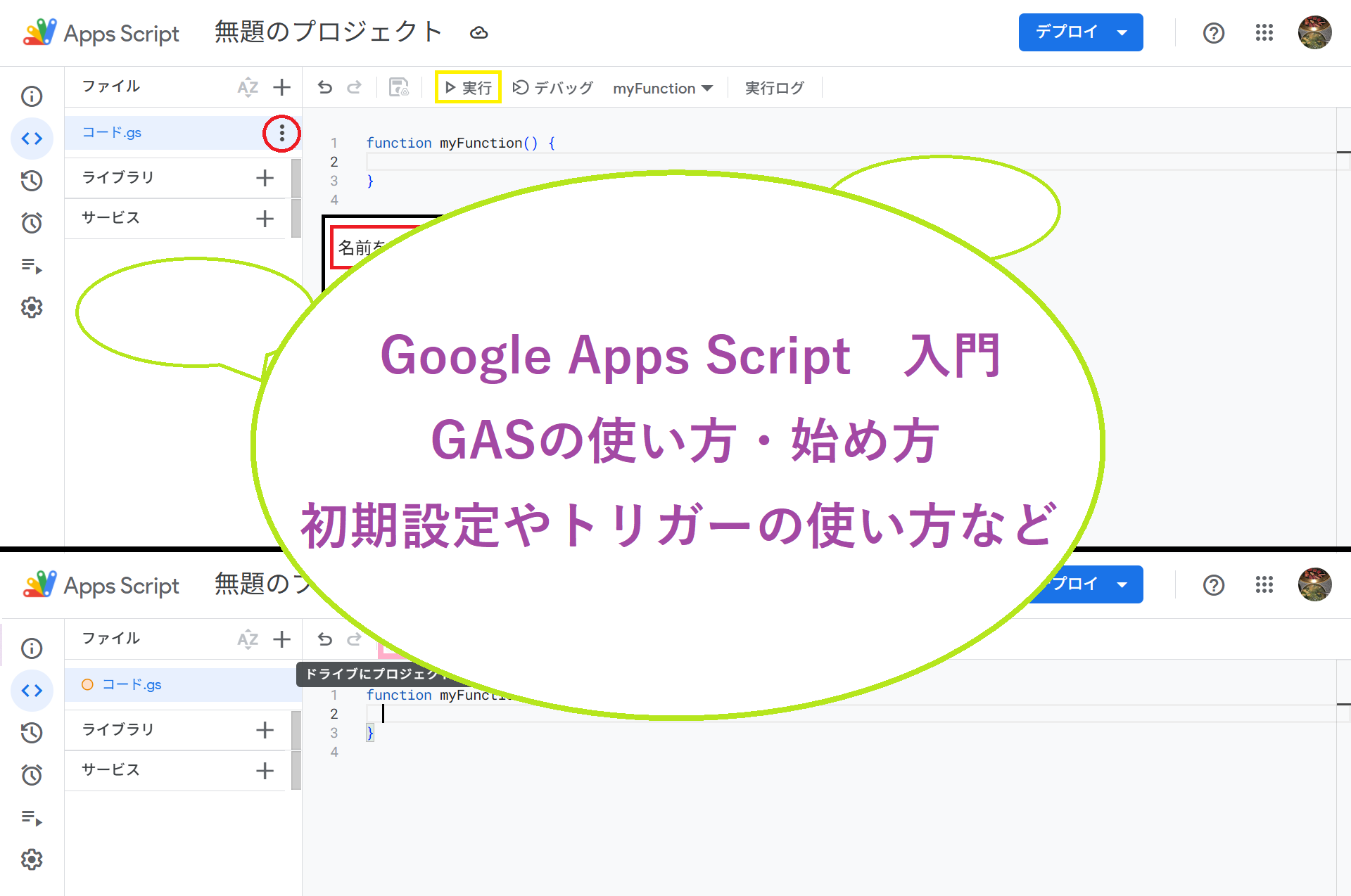
Task: Open Triggers clock icon in upper window
Action: pyautogui.click(x=32, y=223)
